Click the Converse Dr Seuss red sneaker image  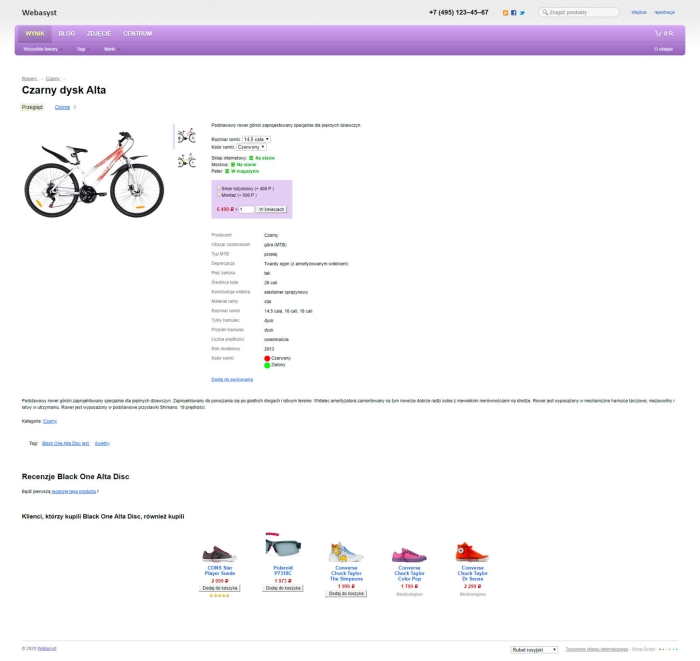pyautogui.click(x=472, y=551)
